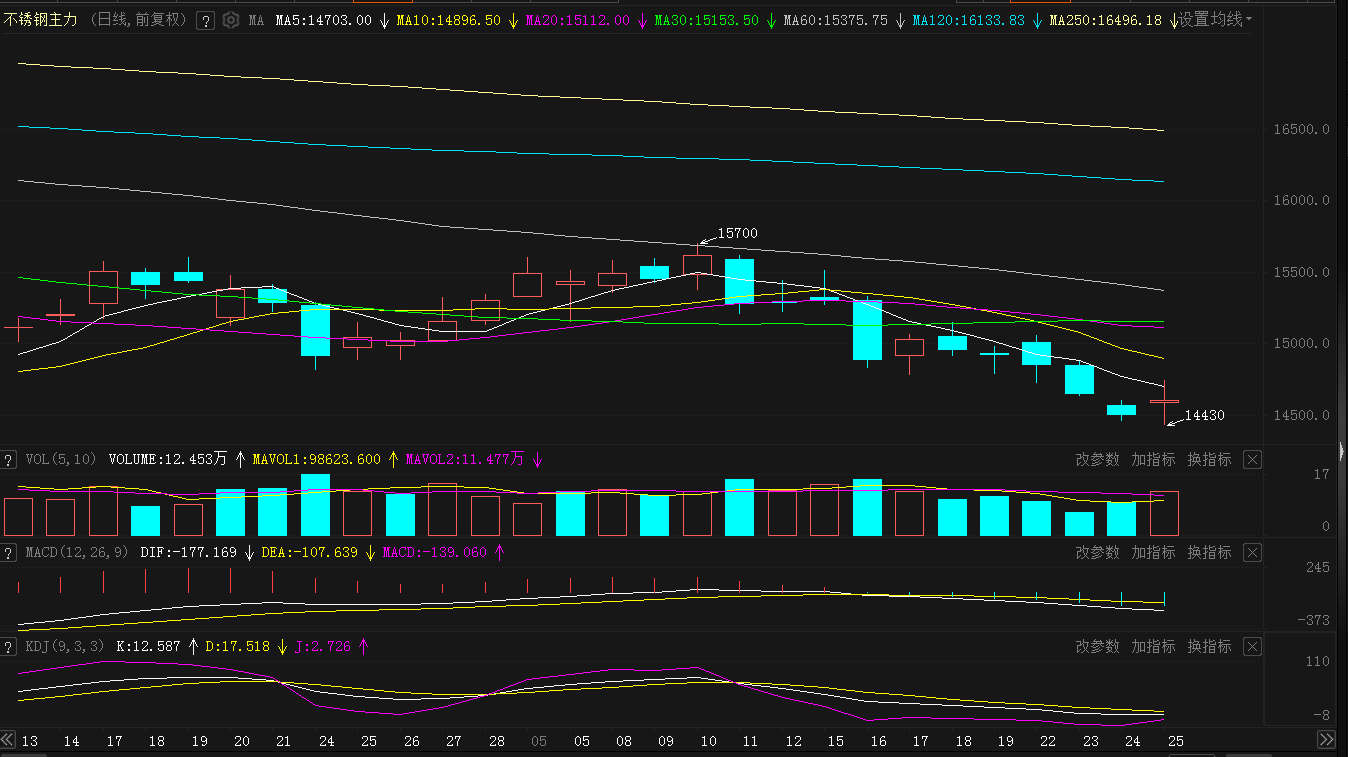
Task: Click the (日线,前复权) period label
Action: pos(139,20)
